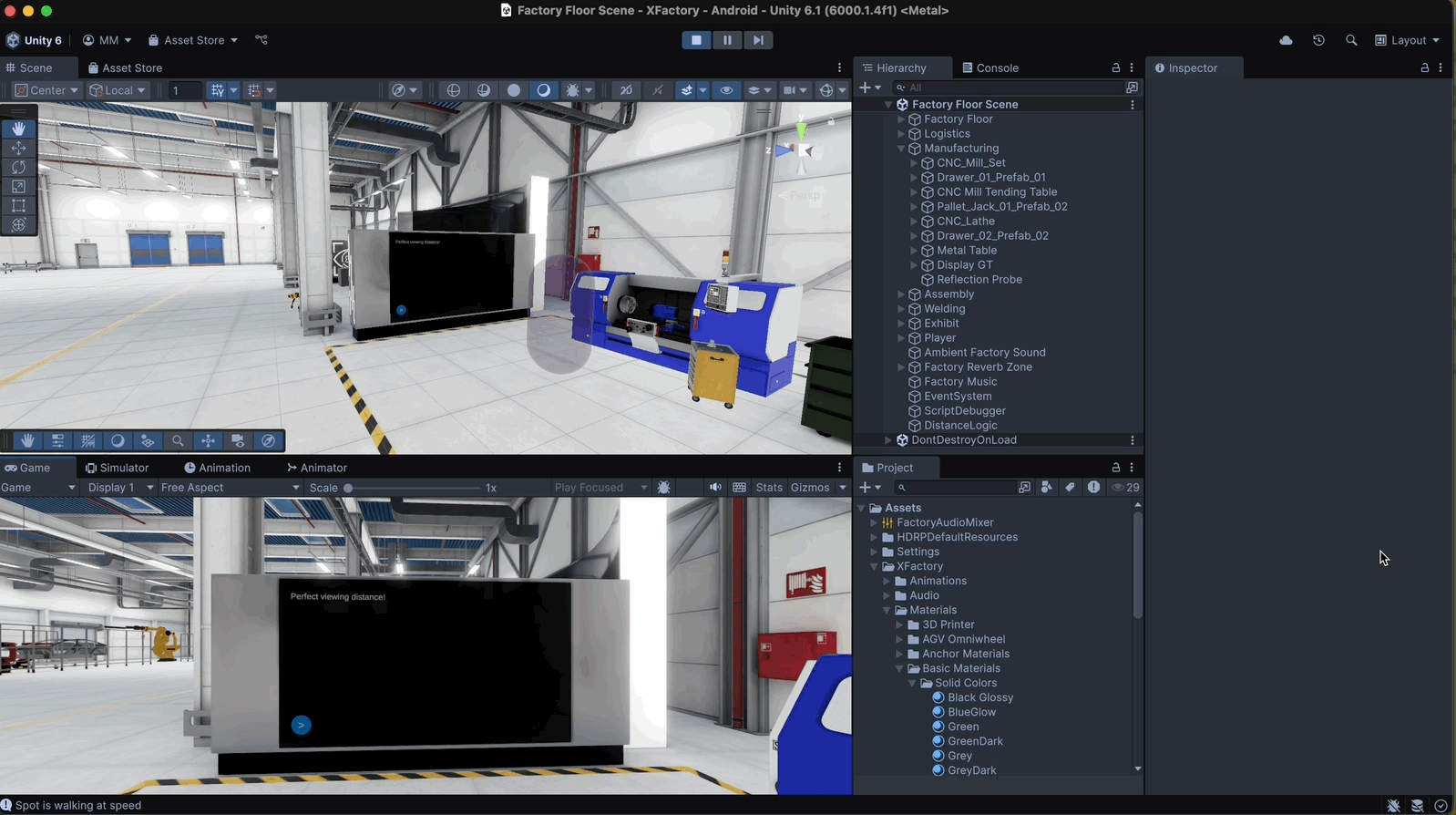The width and height of the screenshot is (1456, 815).
Task: Switch to the Console tab
Action: click(990, 68)
